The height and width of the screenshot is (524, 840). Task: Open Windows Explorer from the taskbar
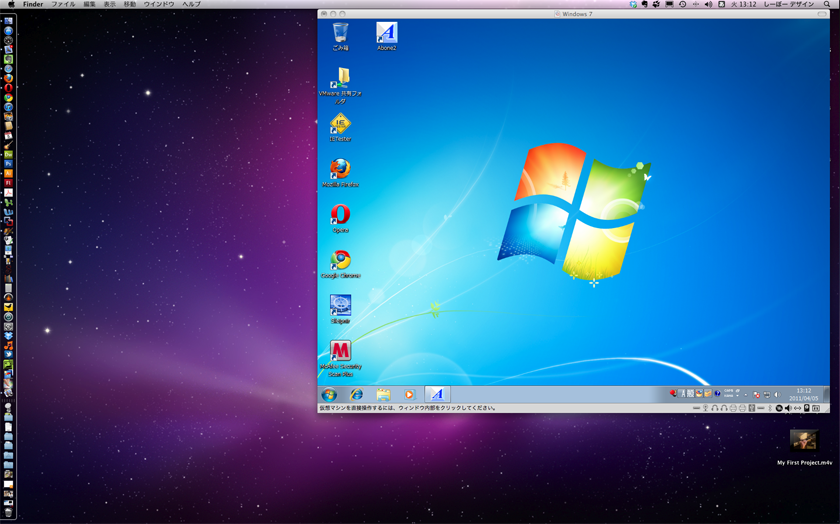383,395
